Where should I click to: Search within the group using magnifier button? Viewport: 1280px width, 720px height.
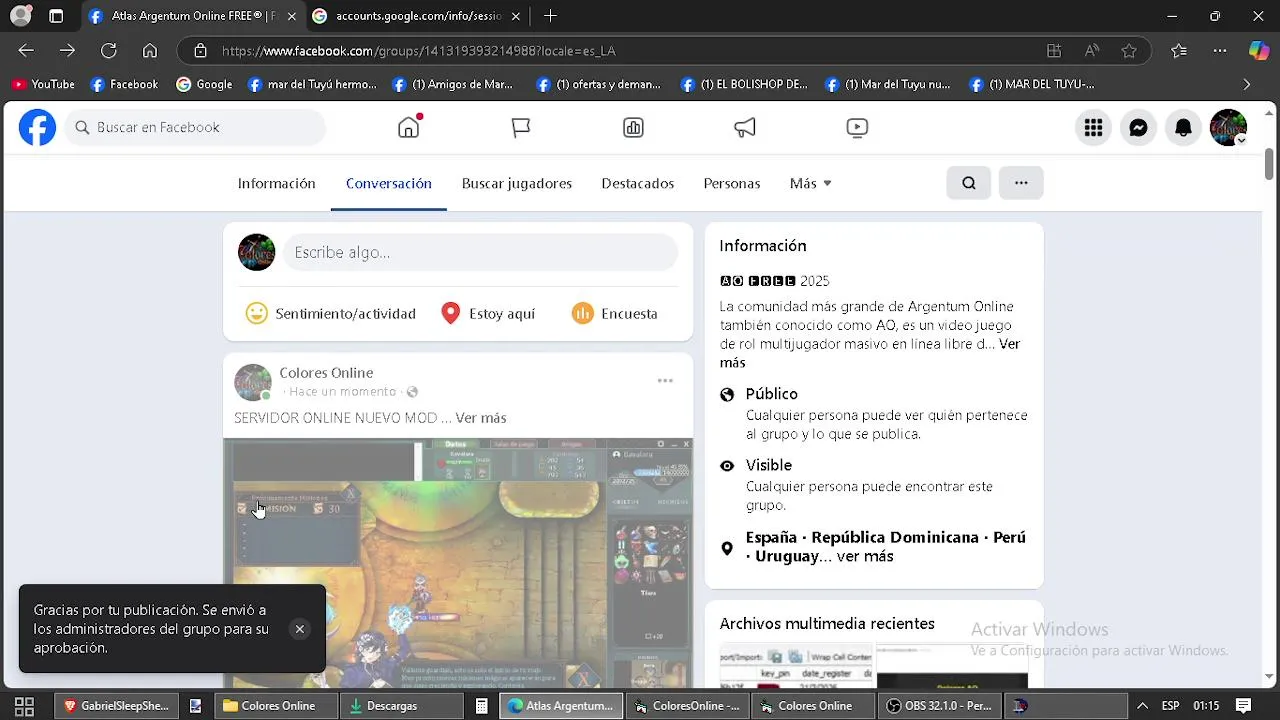pyautogui.click(x=969, y=183)
